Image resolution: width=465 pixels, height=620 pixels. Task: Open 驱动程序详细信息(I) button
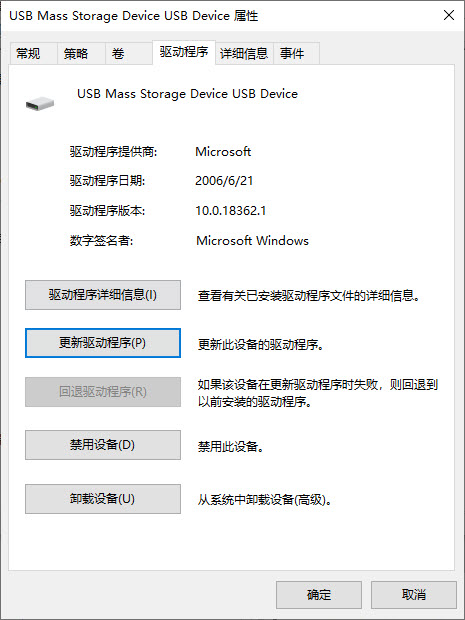[103, 295]
